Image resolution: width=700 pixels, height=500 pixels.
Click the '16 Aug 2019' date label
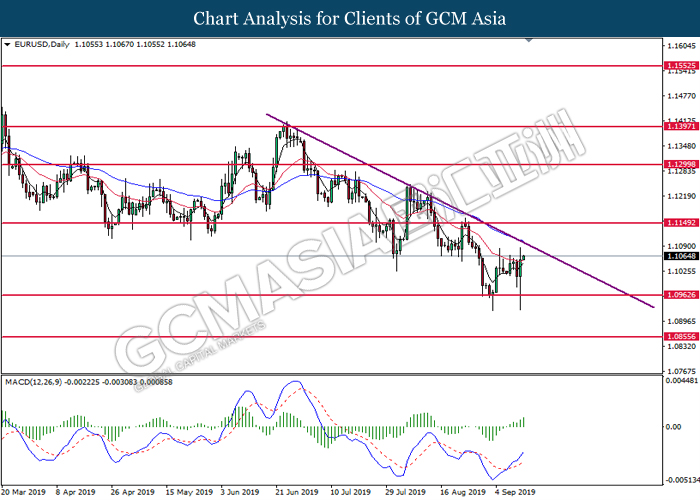(463, 492)
